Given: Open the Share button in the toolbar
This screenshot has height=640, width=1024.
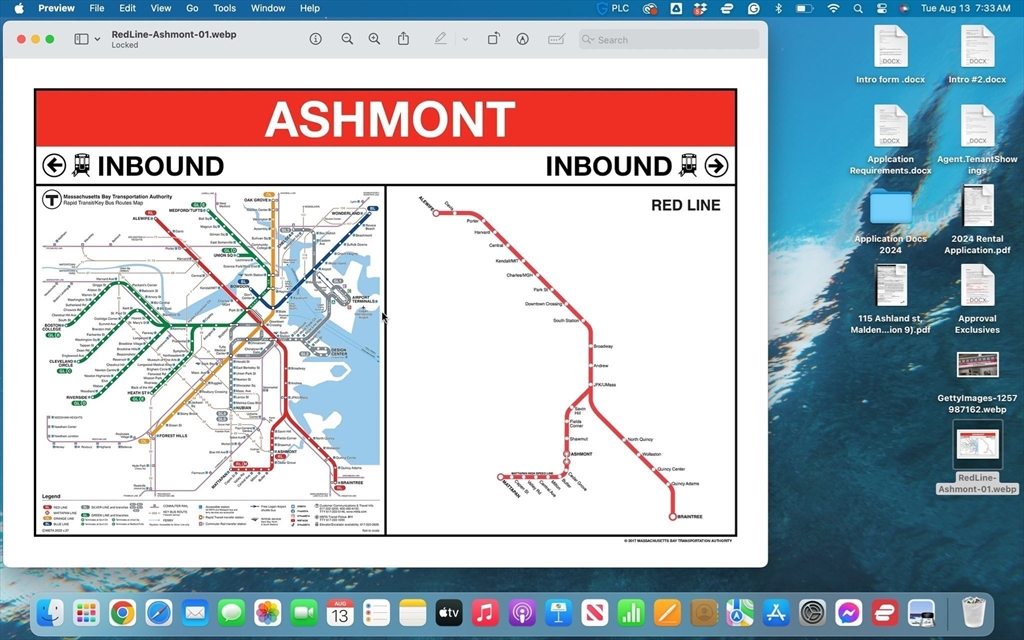Looking at the screenshot, I should 403,39.
